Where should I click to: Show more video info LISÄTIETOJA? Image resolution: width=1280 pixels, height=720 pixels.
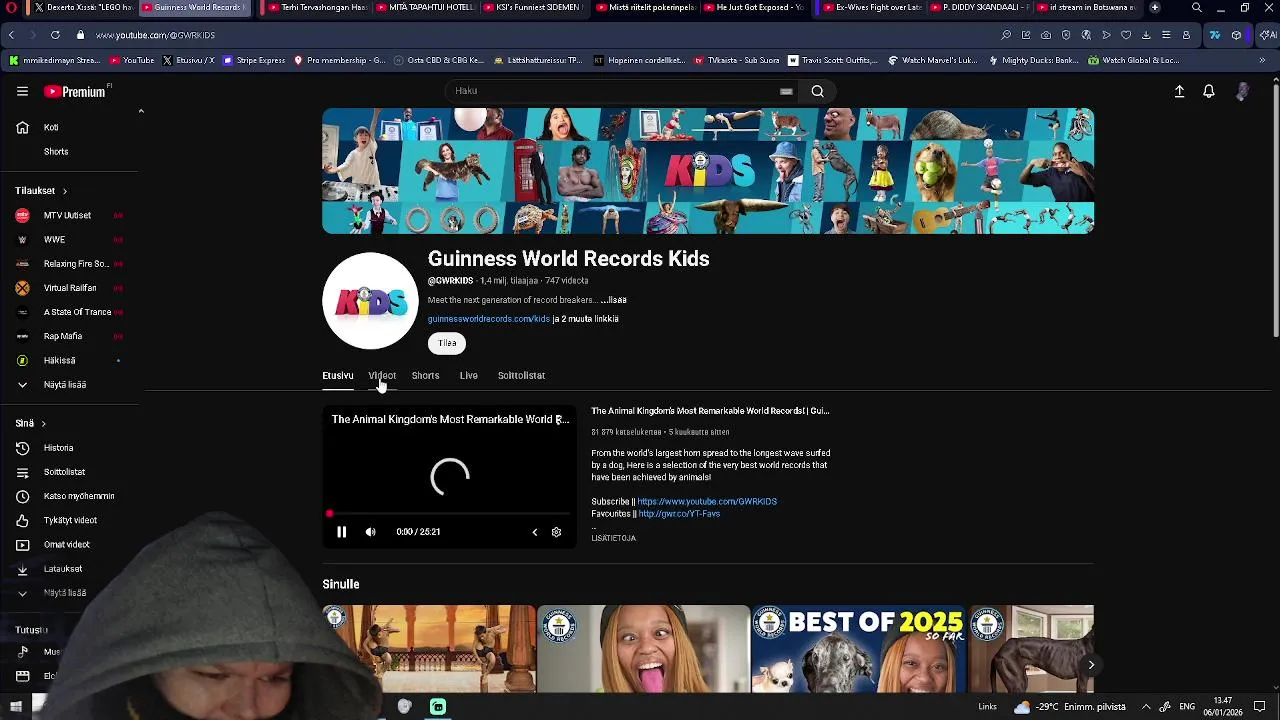coord(613,538)
